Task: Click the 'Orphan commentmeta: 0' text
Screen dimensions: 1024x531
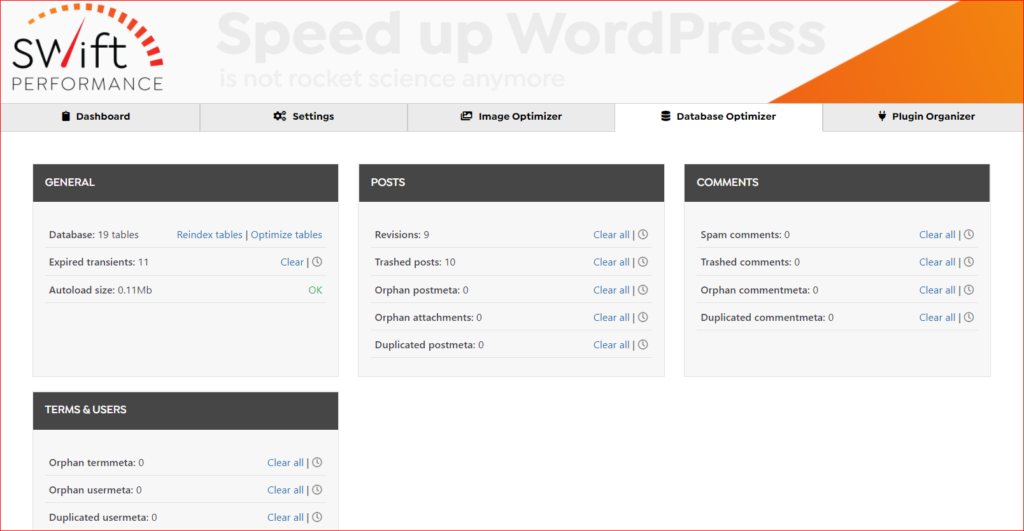Action: click(760, 290)
